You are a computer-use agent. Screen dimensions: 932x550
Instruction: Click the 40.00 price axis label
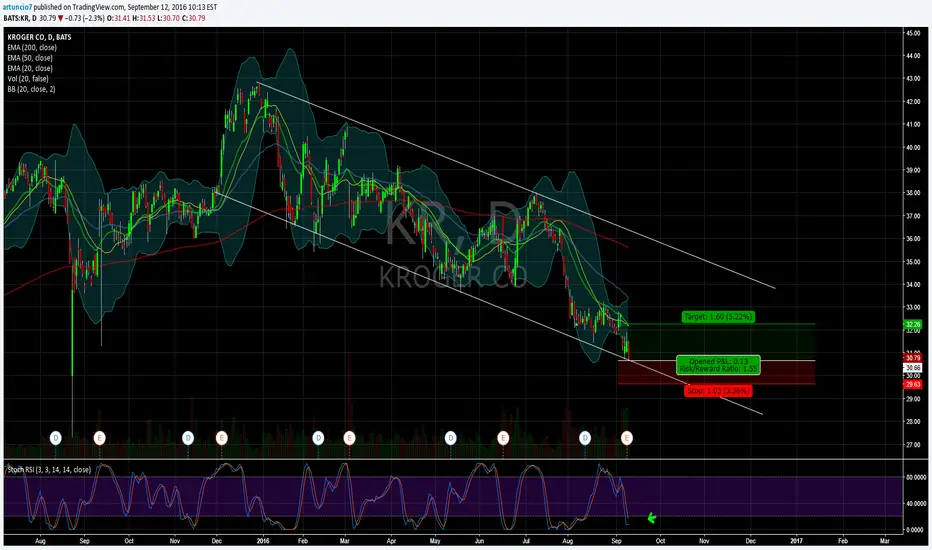(x=912, y=147)
